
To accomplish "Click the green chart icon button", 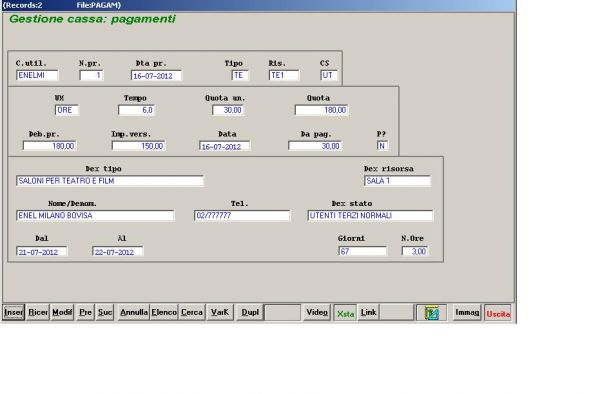I will point(431,313).
